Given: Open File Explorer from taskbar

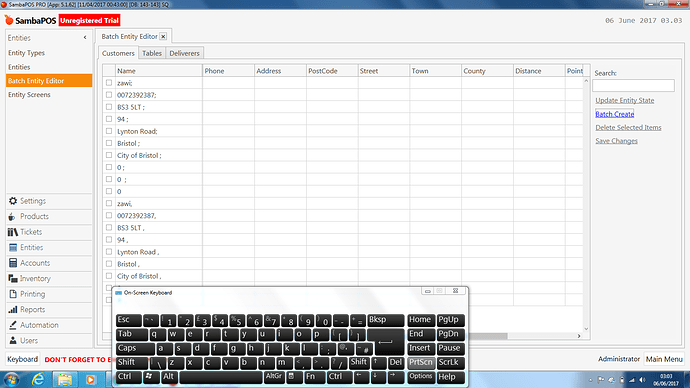Looking at the screenshot, I should point(65,380).
